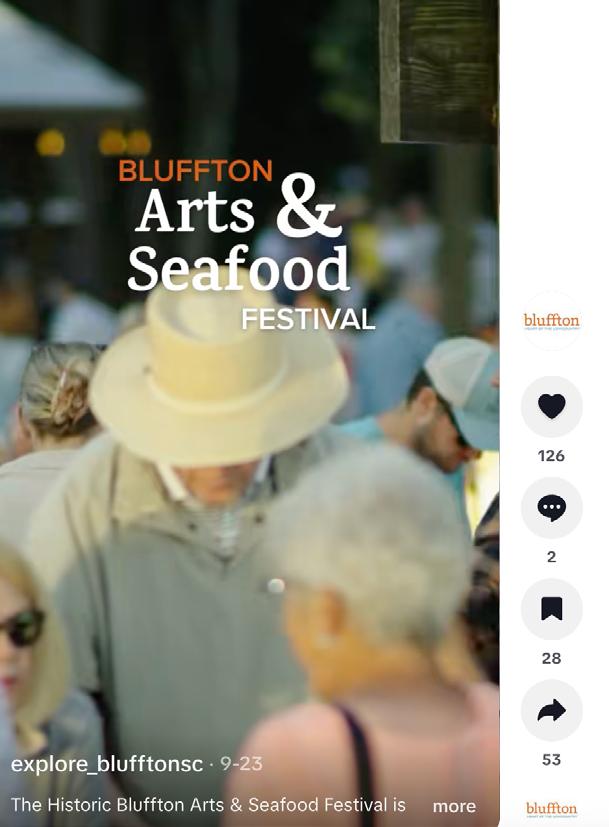Viewport: 609px width, 827px height.
Task: Click the Arts & Seafood title overlay
Action: point(238,233)
